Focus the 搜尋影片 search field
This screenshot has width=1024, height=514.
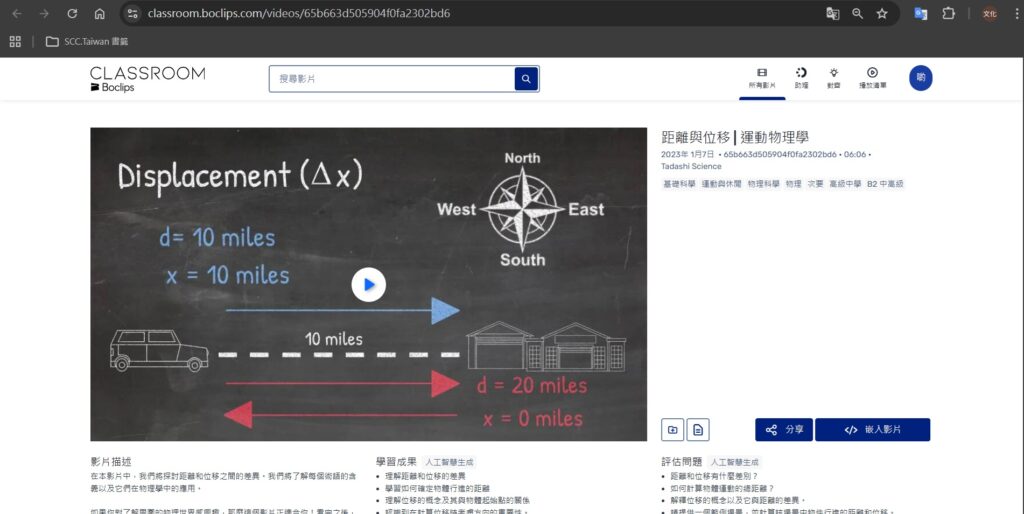point(392,79)
